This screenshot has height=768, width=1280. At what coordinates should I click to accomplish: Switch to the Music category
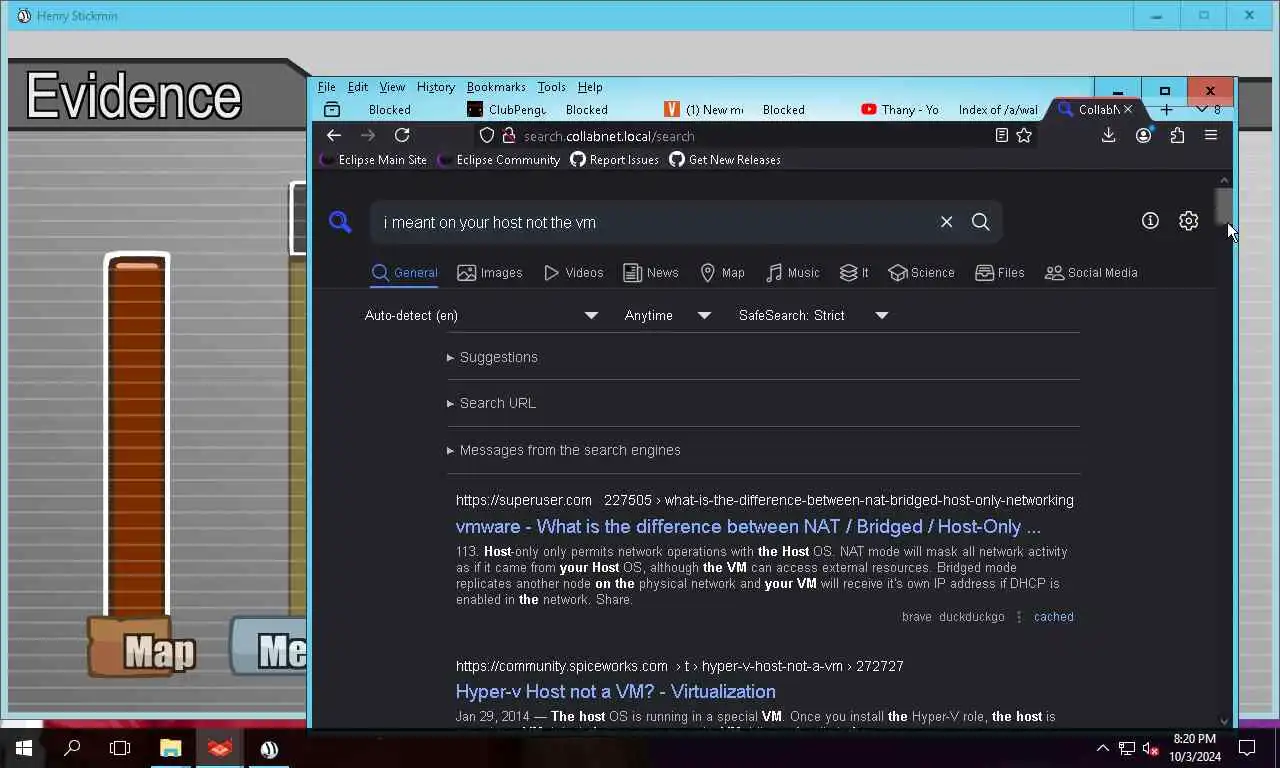click(x=792, y=272)
